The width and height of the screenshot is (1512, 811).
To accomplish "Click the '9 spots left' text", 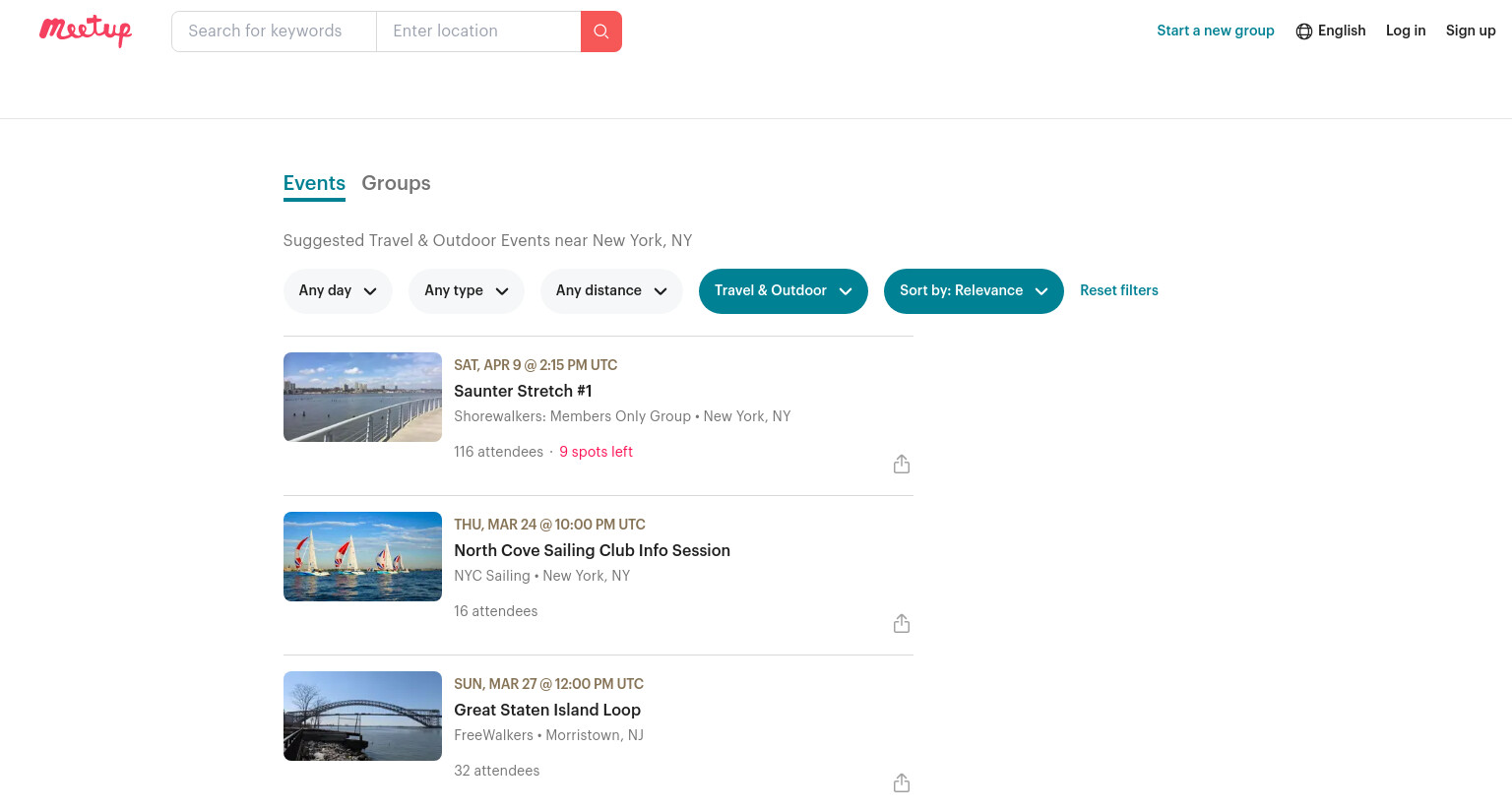I will [x=596, y=452].
